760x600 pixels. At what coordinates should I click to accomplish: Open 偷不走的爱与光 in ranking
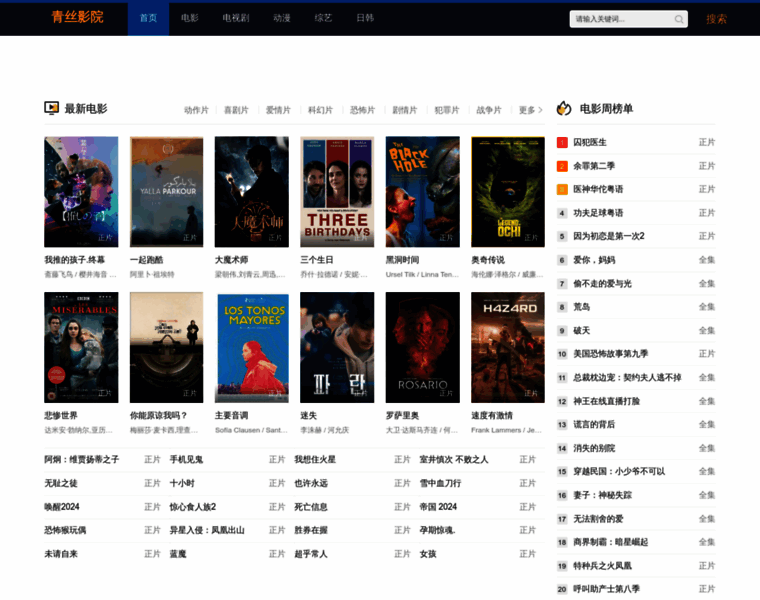(x=602, y=284)
